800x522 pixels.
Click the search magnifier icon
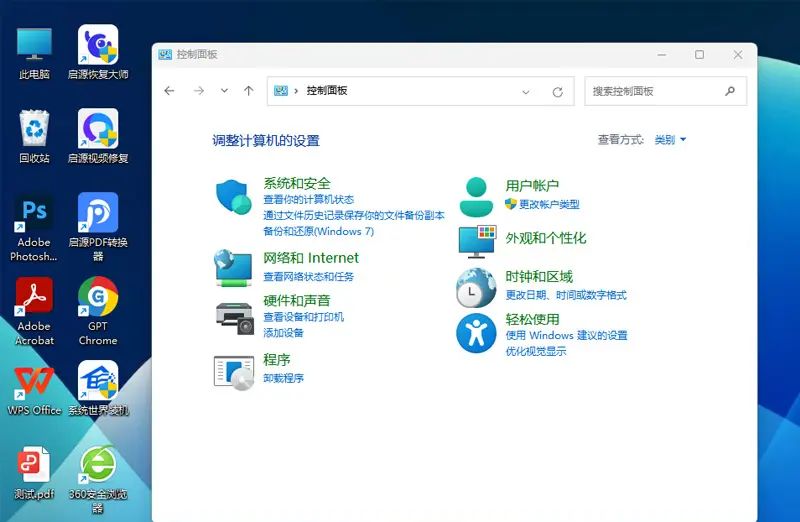tap(730, 91)
